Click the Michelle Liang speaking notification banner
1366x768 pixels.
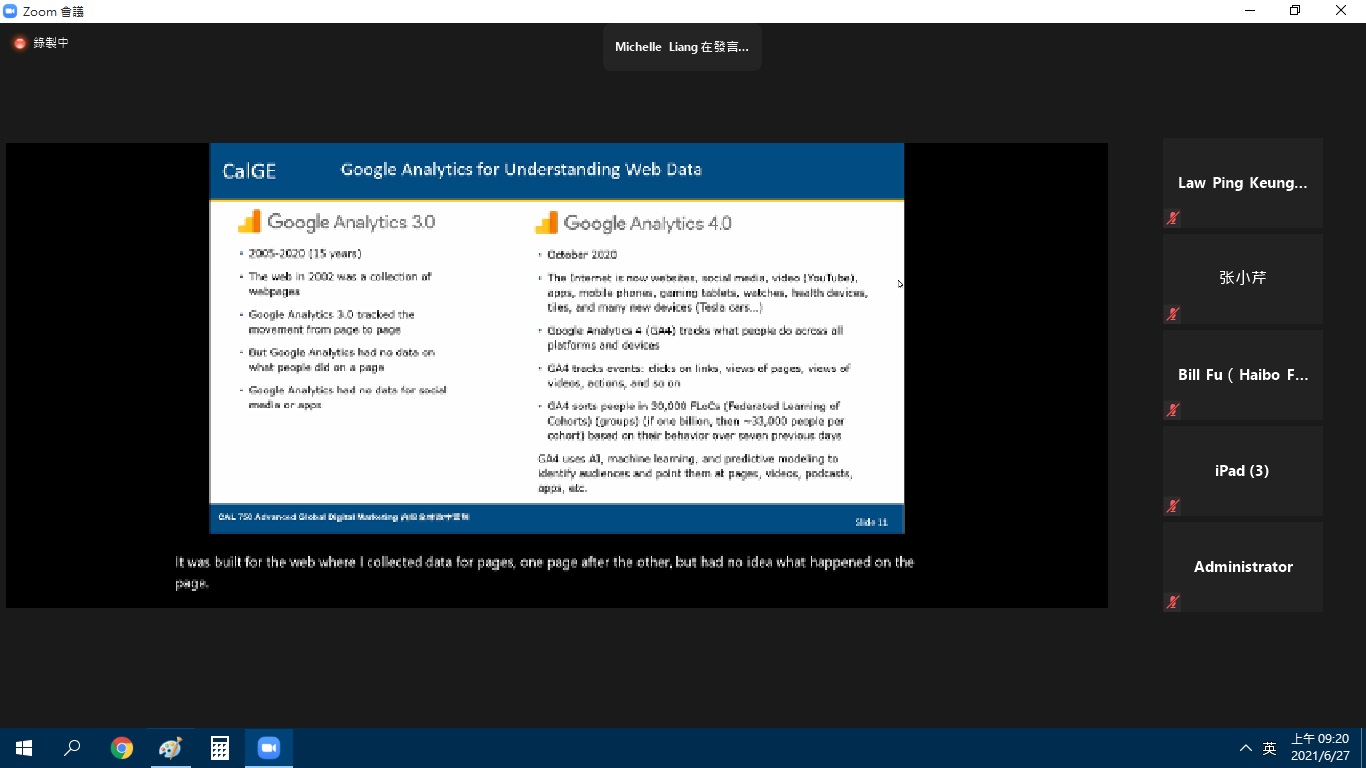tap(682, 47)
